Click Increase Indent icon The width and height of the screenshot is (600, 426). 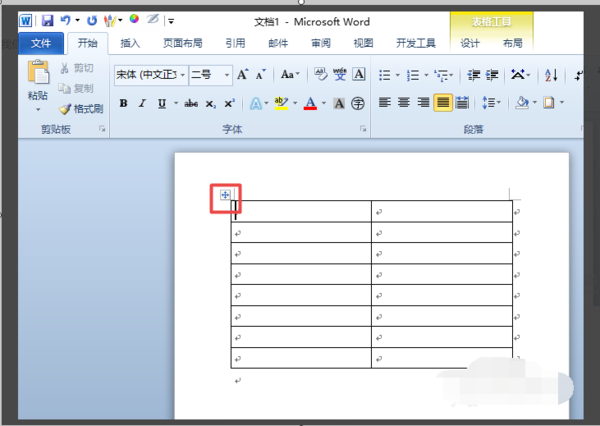[492, 75]
